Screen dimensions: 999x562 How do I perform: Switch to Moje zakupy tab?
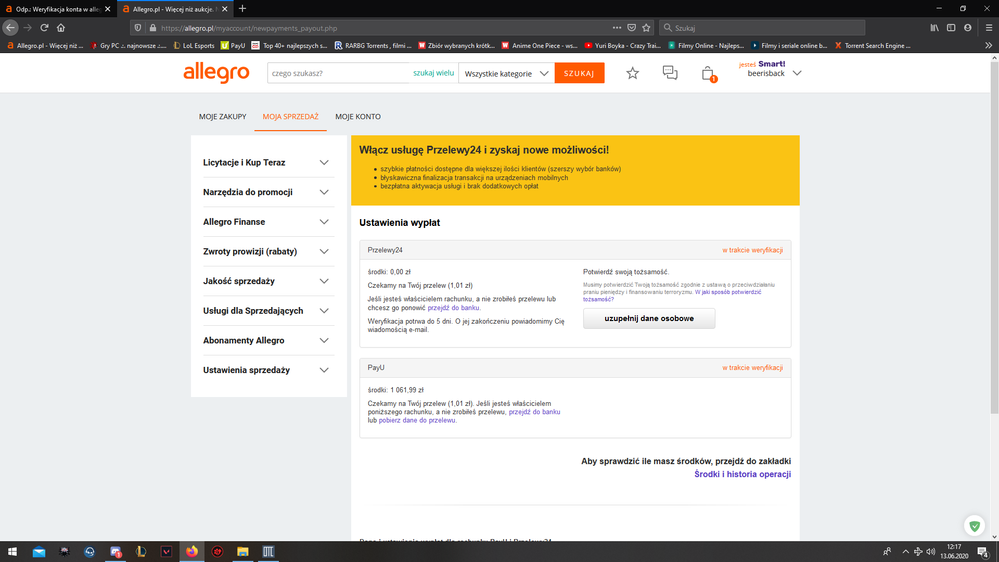(x=222, y=117)
